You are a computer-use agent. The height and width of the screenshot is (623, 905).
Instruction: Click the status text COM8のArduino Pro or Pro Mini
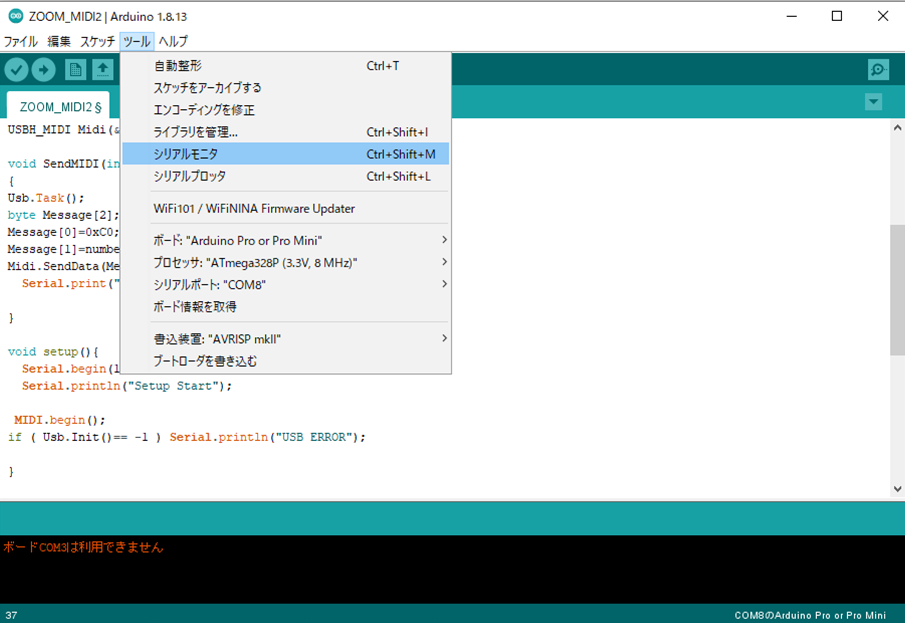pyautogui.click(x=810, y=615)
